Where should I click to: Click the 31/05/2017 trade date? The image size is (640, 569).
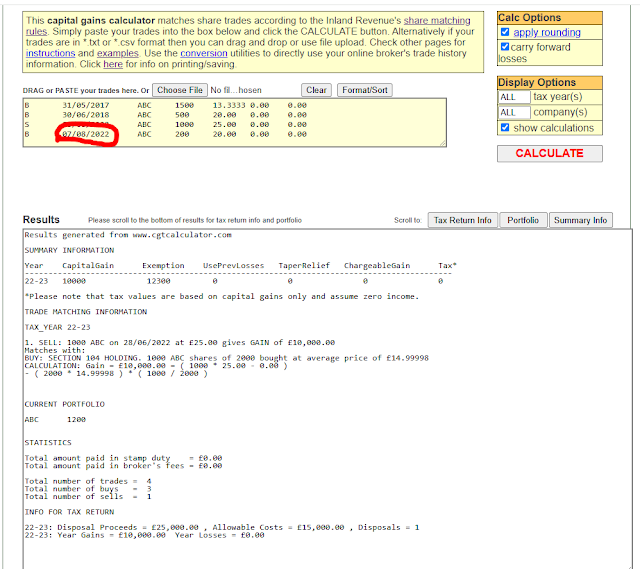pos(85,105)
